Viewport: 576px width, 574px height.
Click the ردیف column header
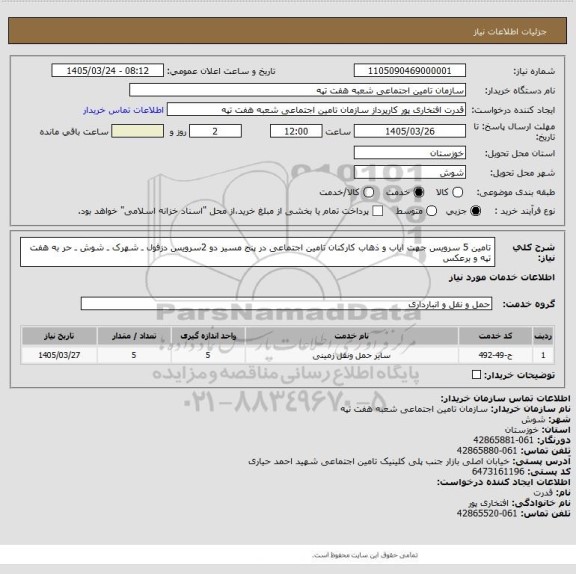[x=543, y=336]
